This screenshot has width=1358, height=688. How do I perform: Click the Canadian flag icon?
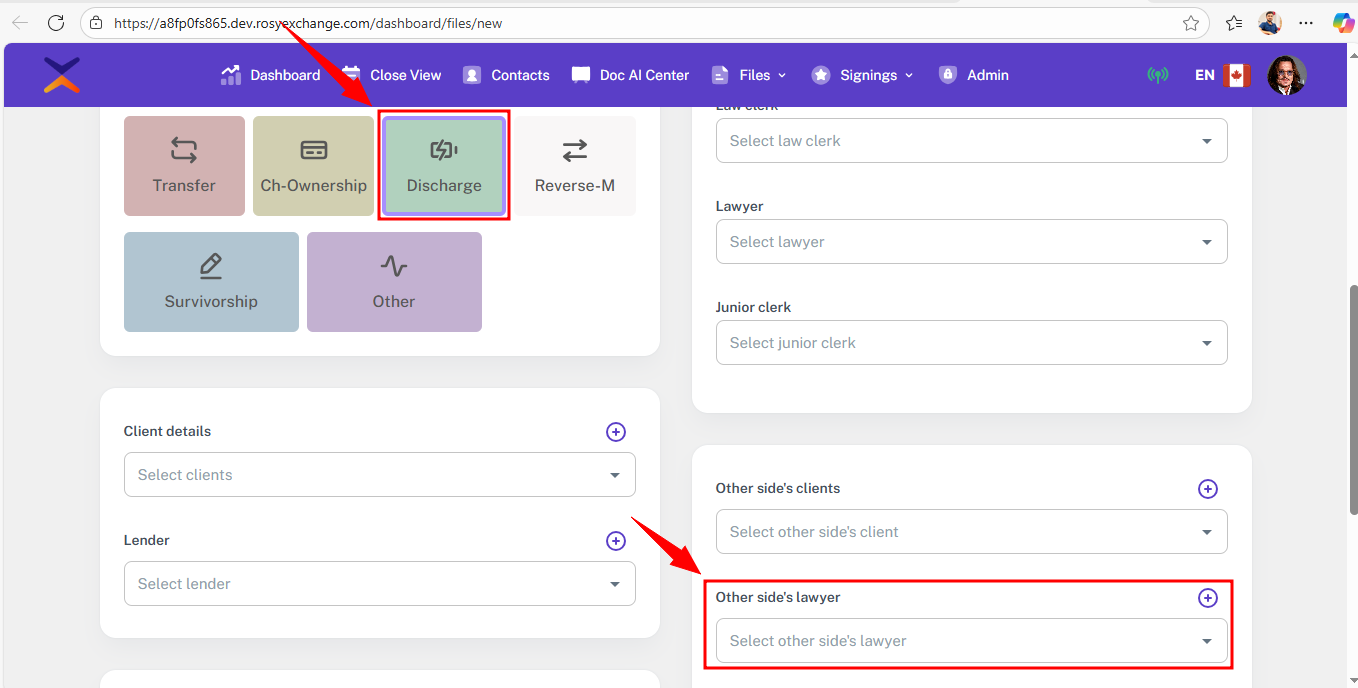1237,75
